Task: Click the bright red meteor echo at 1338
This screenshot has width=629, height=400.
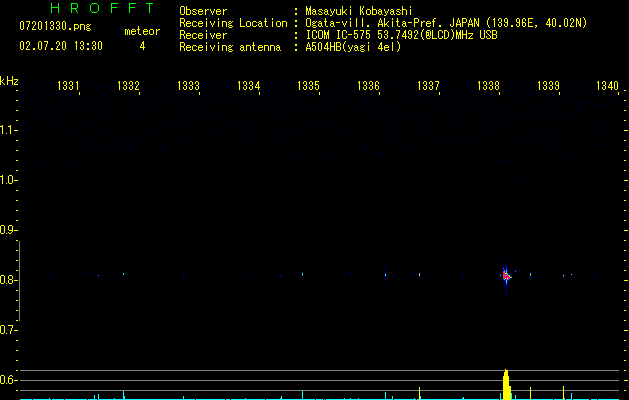Action: [506, 276]
